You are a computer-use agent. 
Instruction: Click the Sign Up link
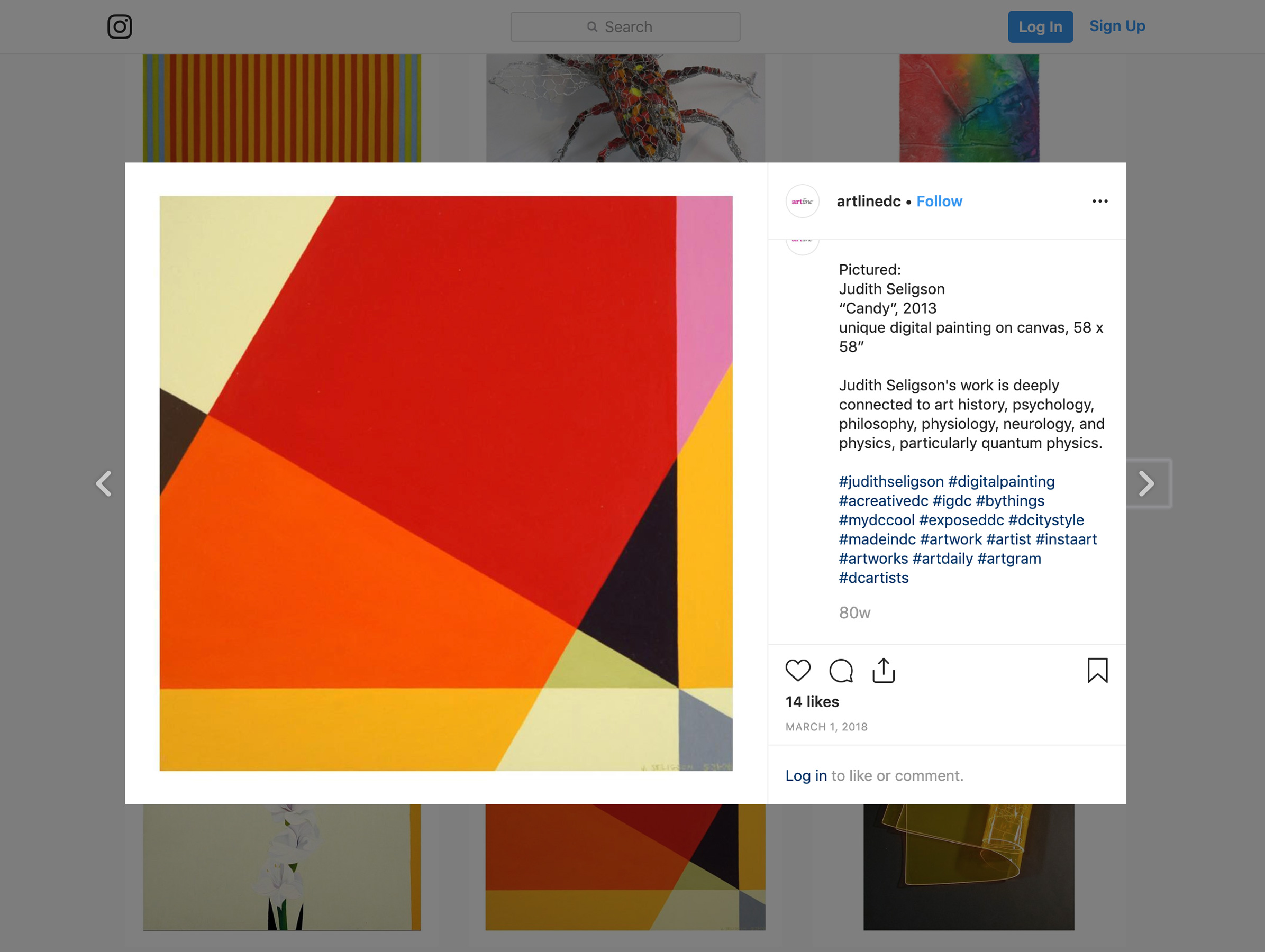point(1117,26)
